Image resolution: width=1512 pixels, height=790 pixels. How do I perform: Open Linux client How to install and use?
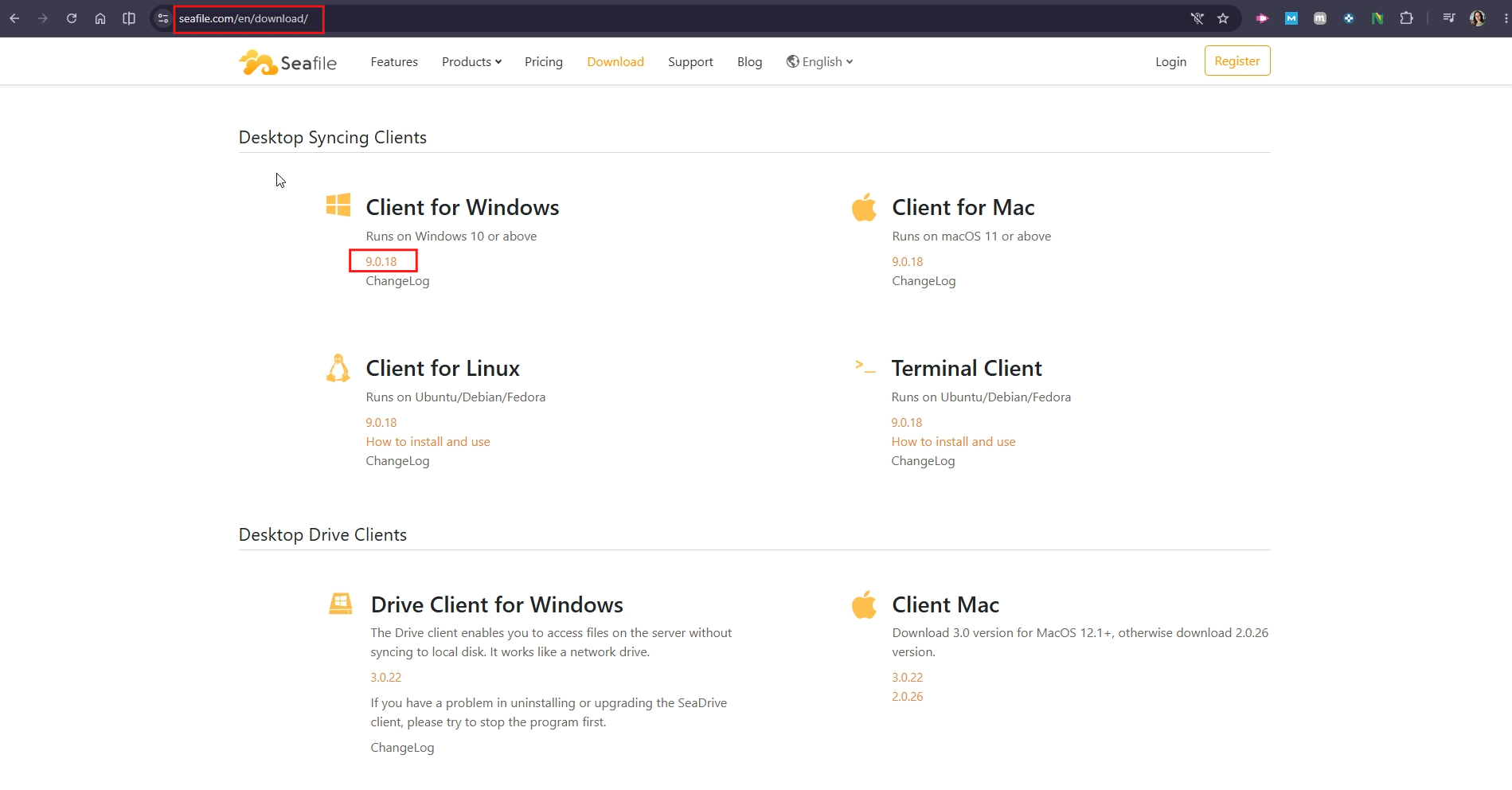point(428,442)
